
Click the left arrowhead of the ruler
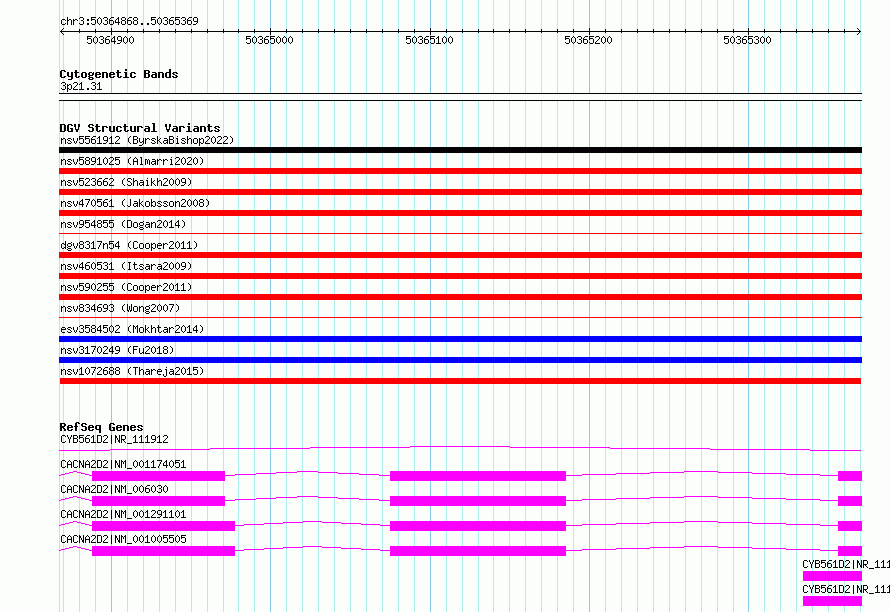[62, 31]
